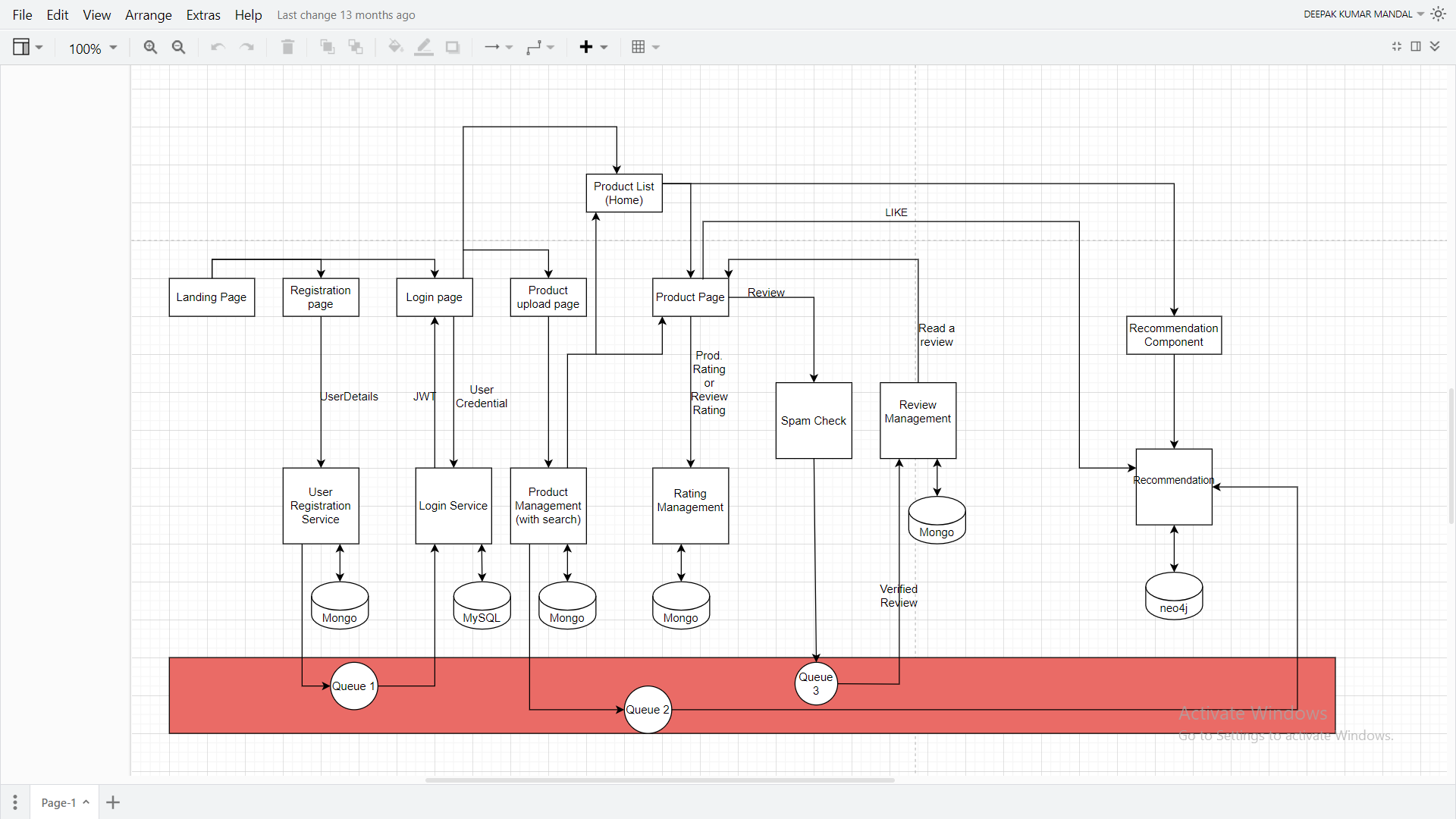Click the trash Delete icon

pyautogui.click(x=287, y=47)
